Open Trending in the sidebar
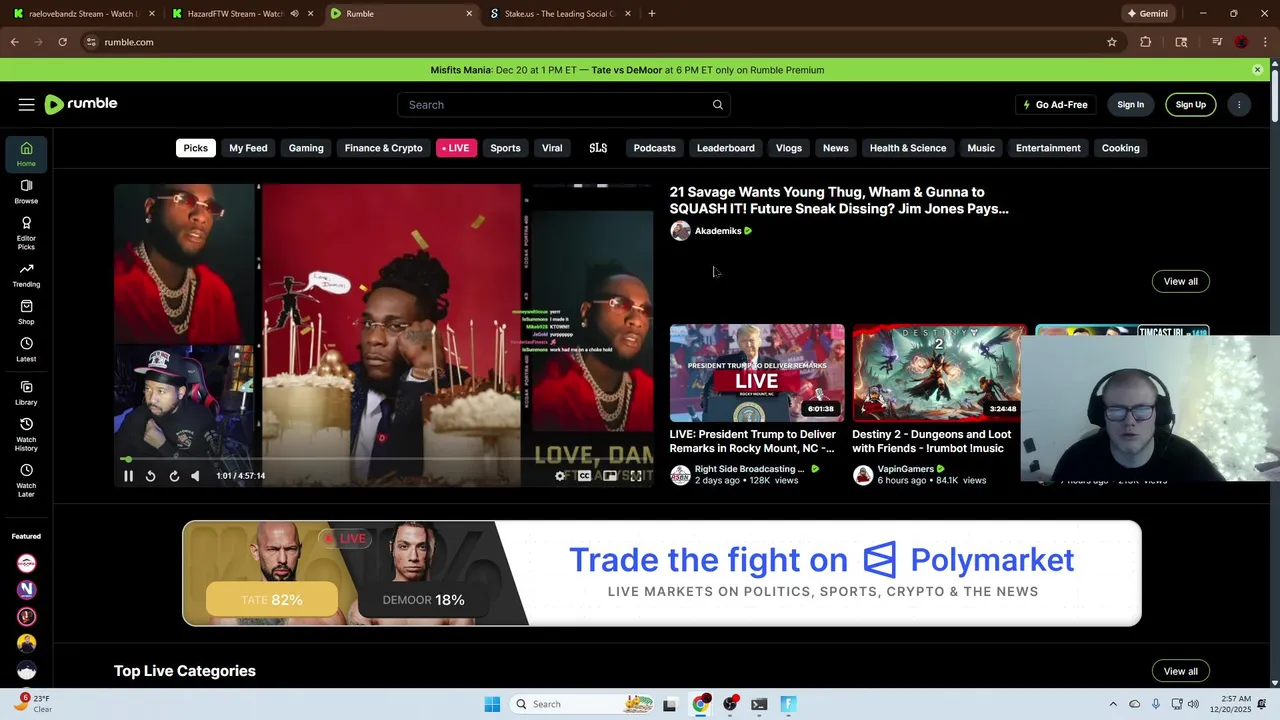This screenshot has height=720, width=1280. click(x=26, y=275)
